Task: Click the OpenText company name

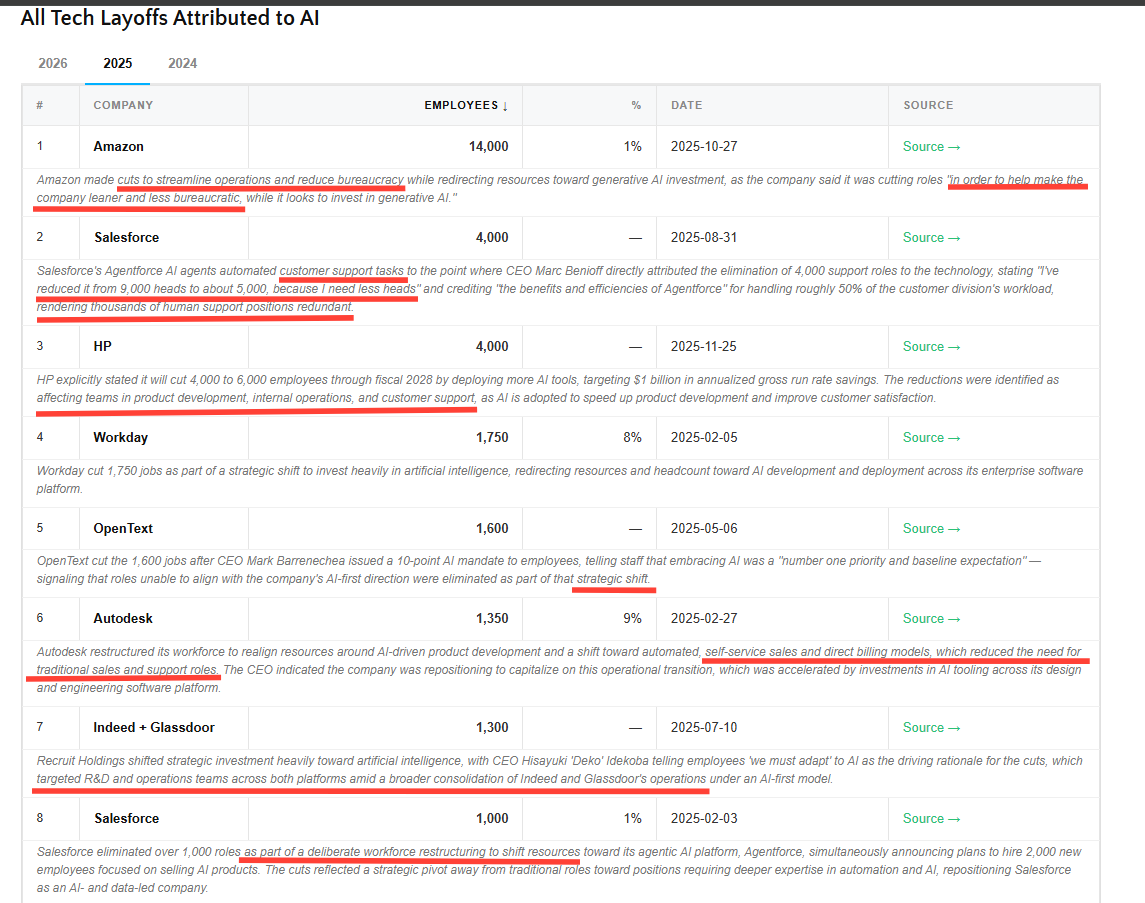Action: coord(123,529)
